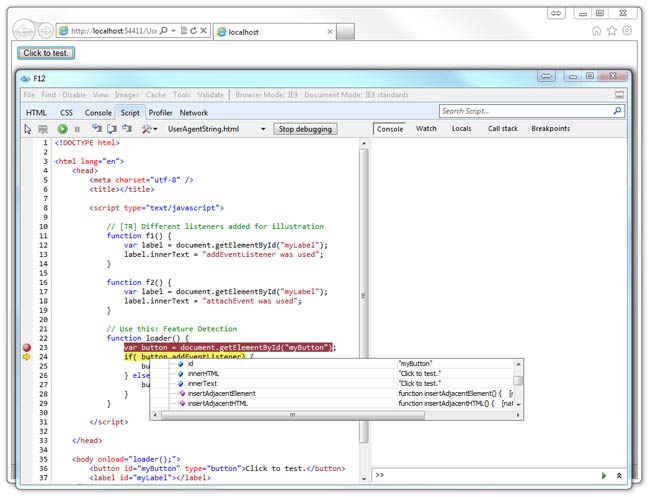Open the Watch tab
Image resolution: width=650 pixels, height=497 pixels.
(x=426, y=128)
